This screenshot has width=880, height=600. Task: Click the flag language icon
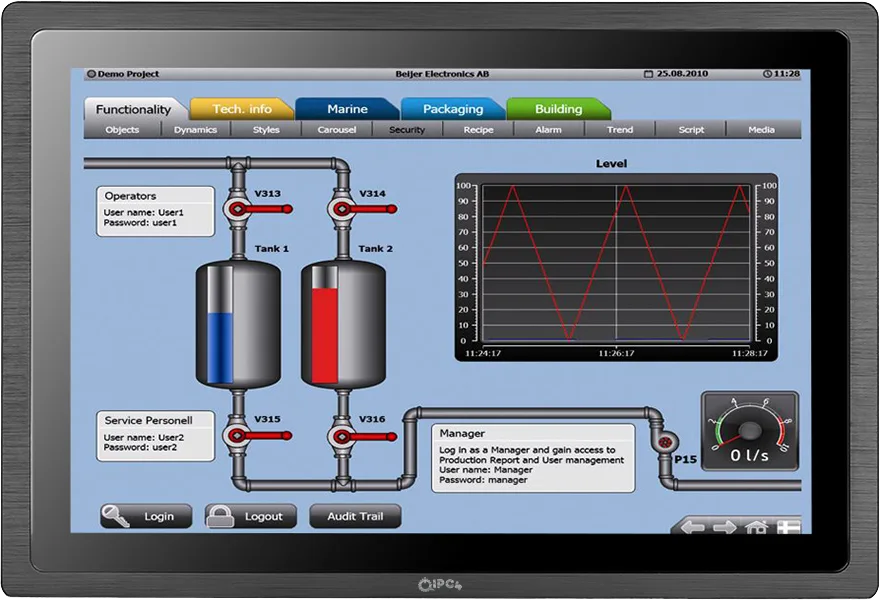[x=788, y=527]
